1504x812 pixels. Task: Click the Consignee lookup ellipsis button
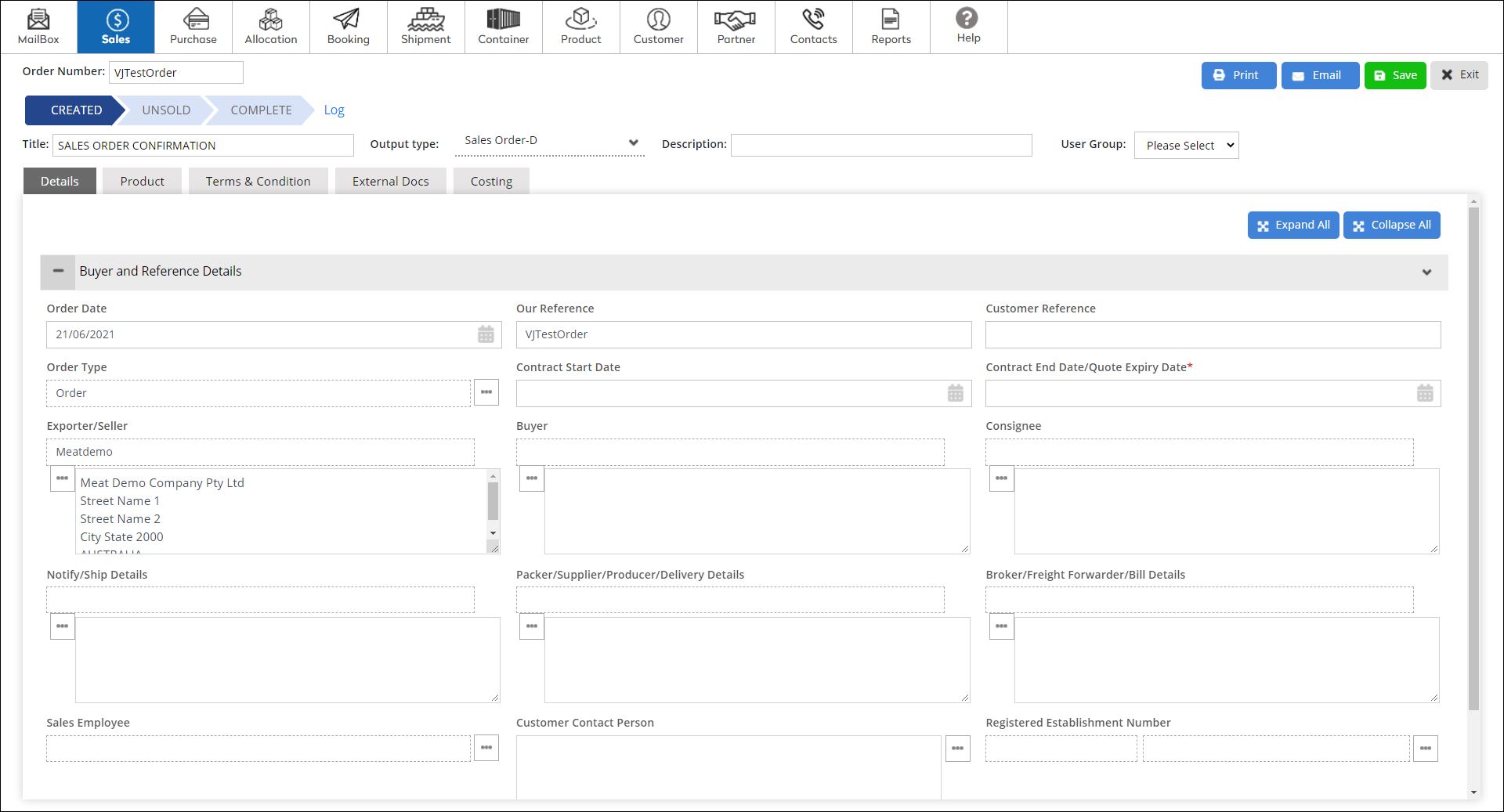[x=1001, y=478]
